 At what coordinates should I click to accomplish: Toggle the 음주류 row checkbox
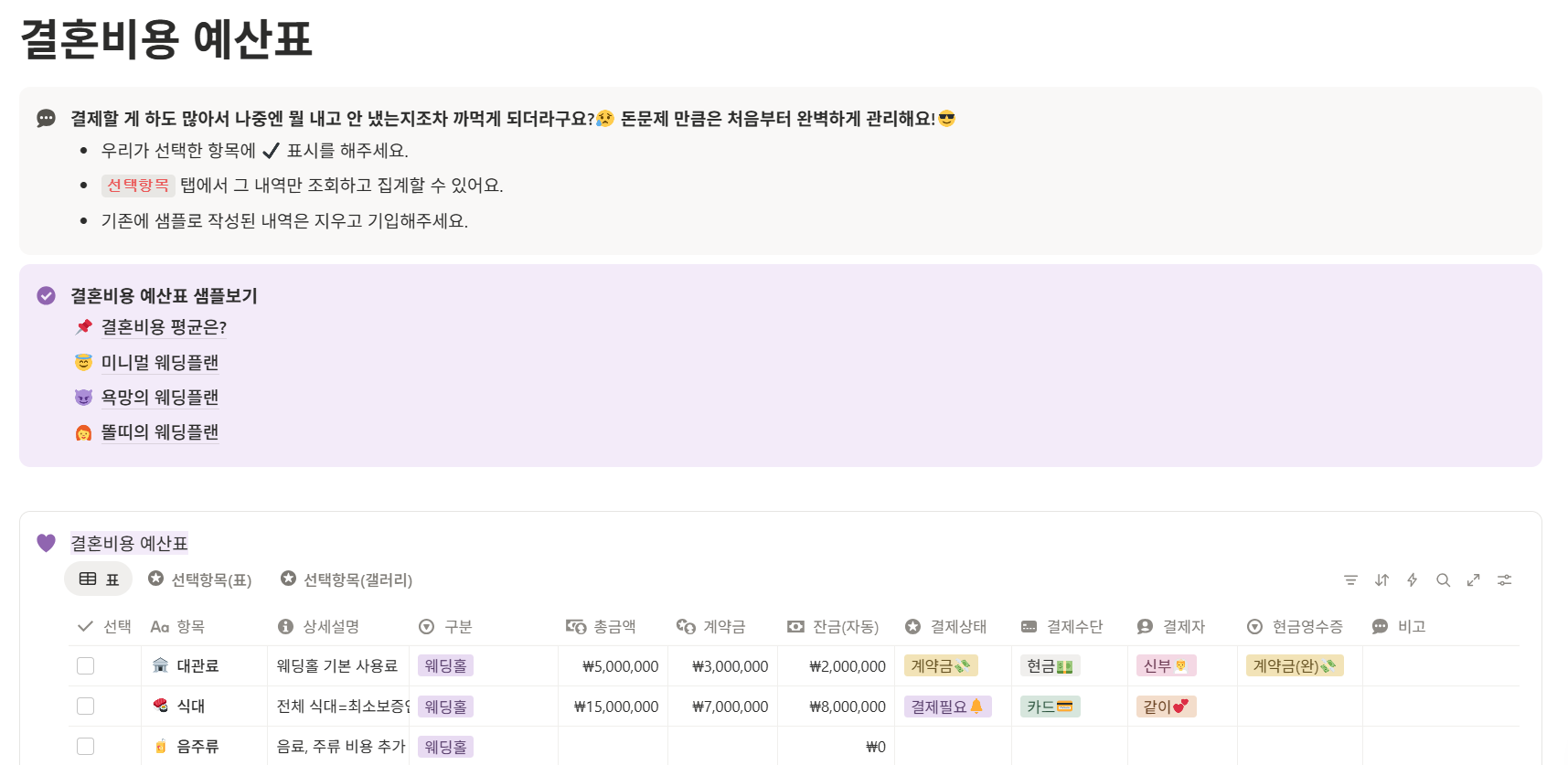[x=85, y=746]
